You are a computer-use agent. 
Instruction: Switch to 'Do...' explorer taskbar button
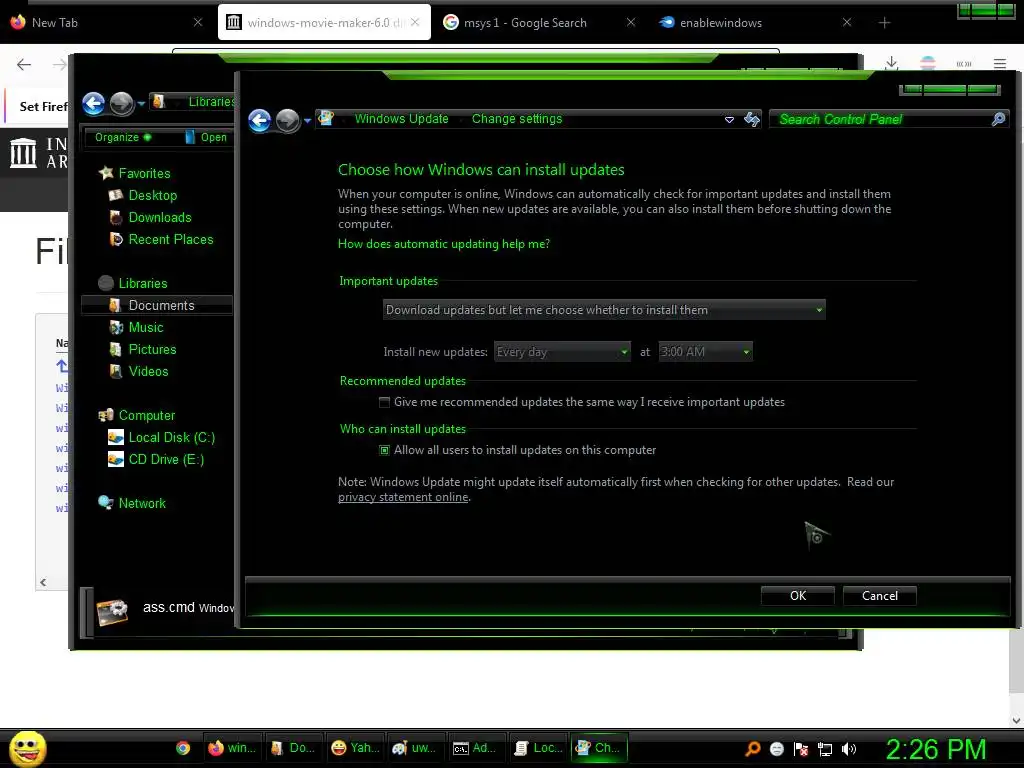[x=294, y=748]
